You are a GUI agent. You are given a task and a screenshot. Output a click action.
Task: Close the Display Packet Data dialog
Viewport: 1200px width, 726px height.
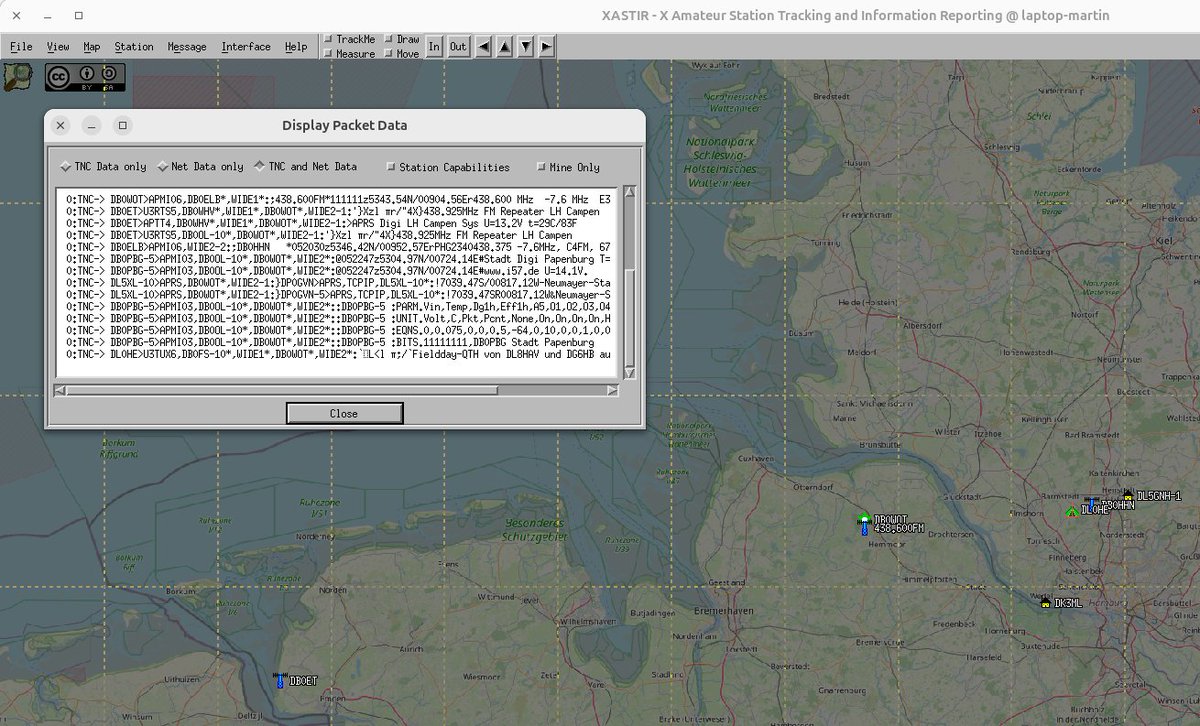[344, 413]
